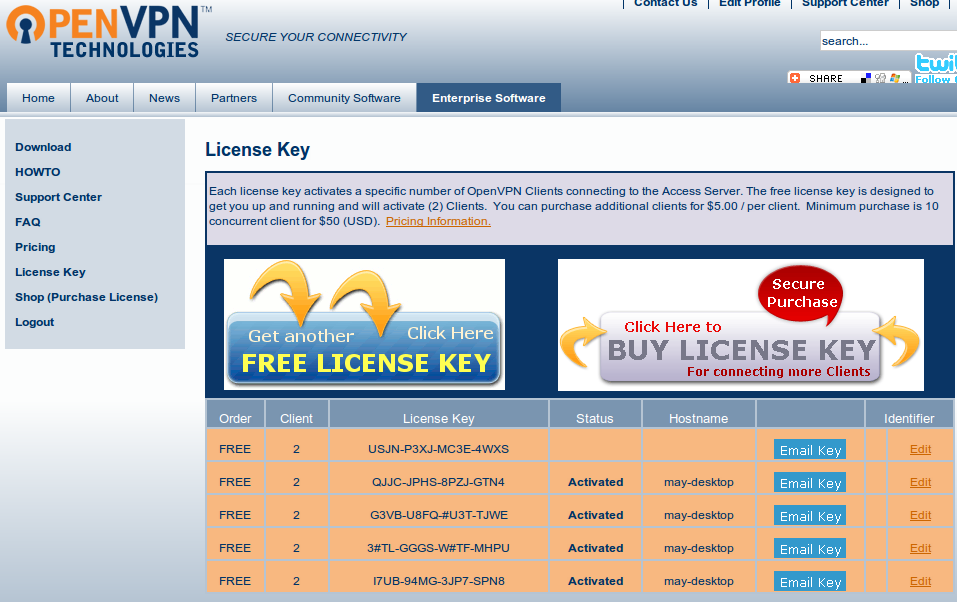This screenshot has height=602, width=957.
Task: Go to the Partners tab
Action: click(x=234, y=98)
